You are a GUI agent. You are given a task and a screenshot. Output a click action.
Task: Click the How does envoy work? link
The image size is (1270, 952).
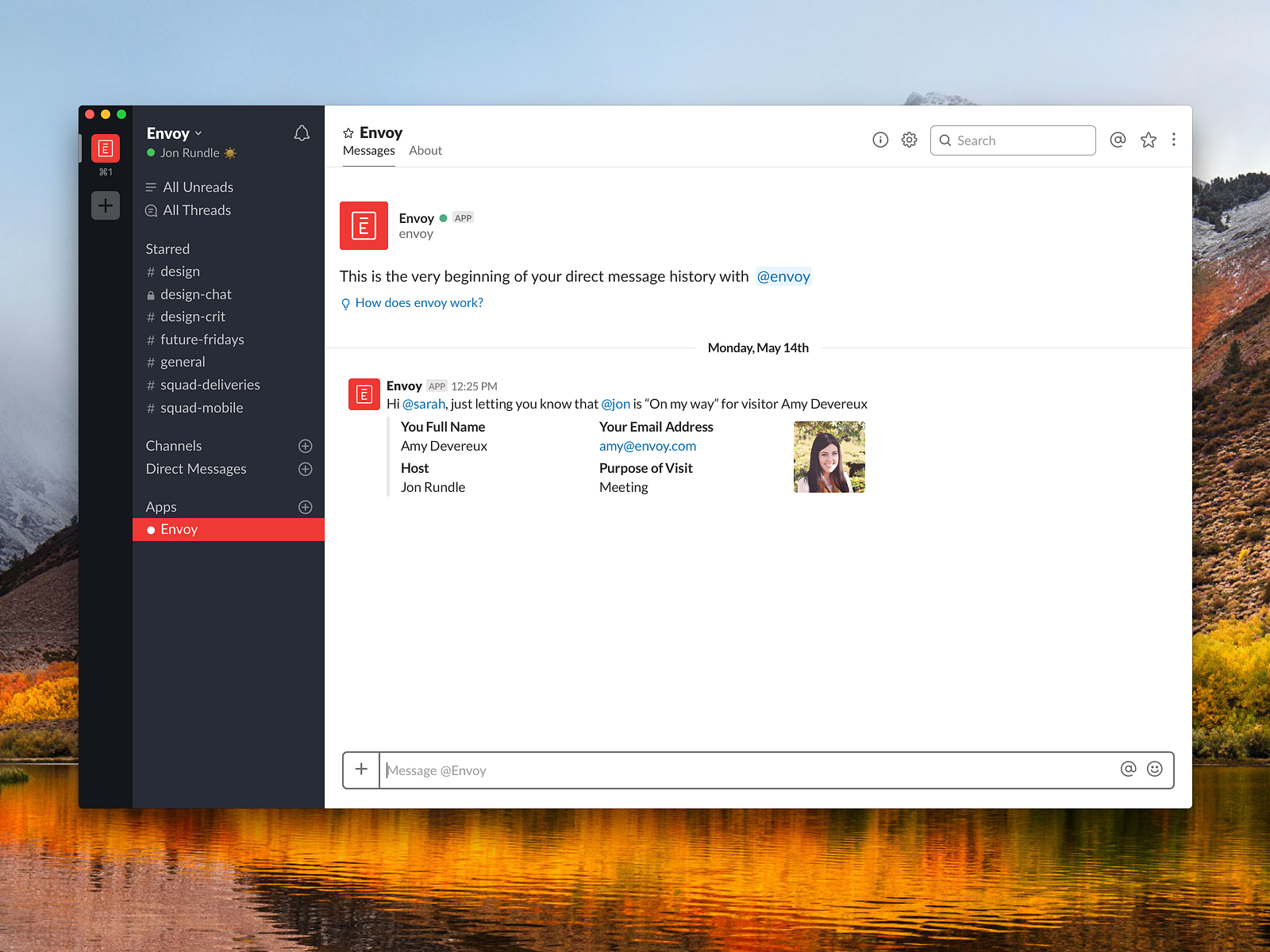419,303
